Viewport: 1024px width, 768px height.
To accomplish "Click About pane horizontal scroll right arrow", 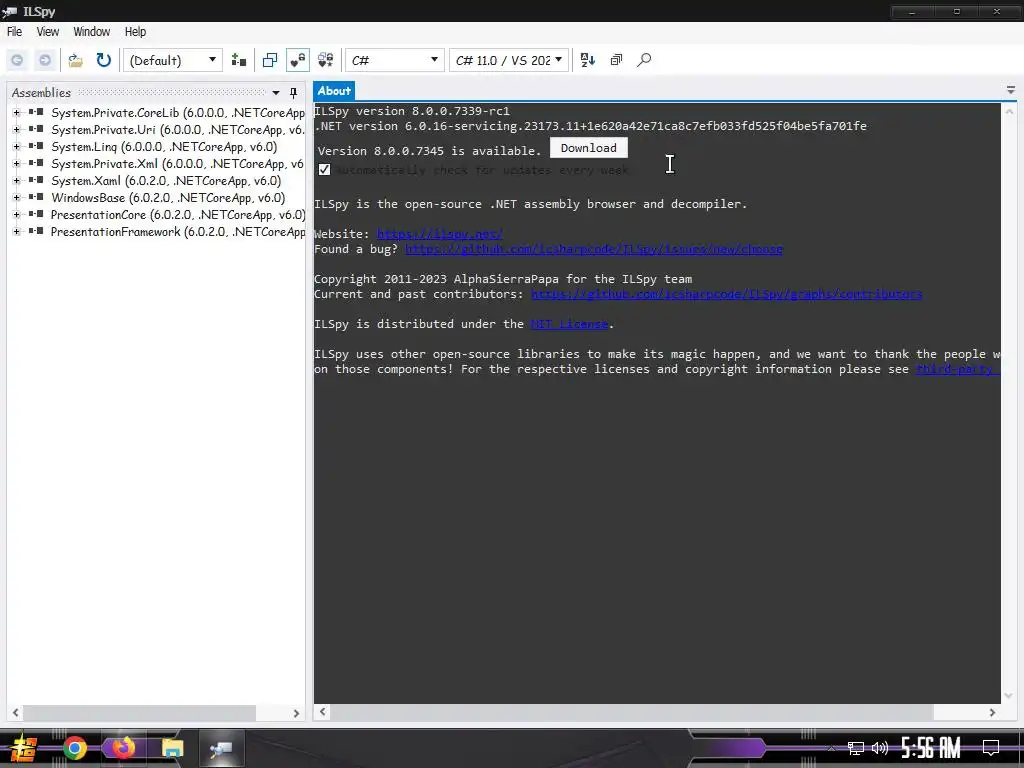I will (992, 712).
